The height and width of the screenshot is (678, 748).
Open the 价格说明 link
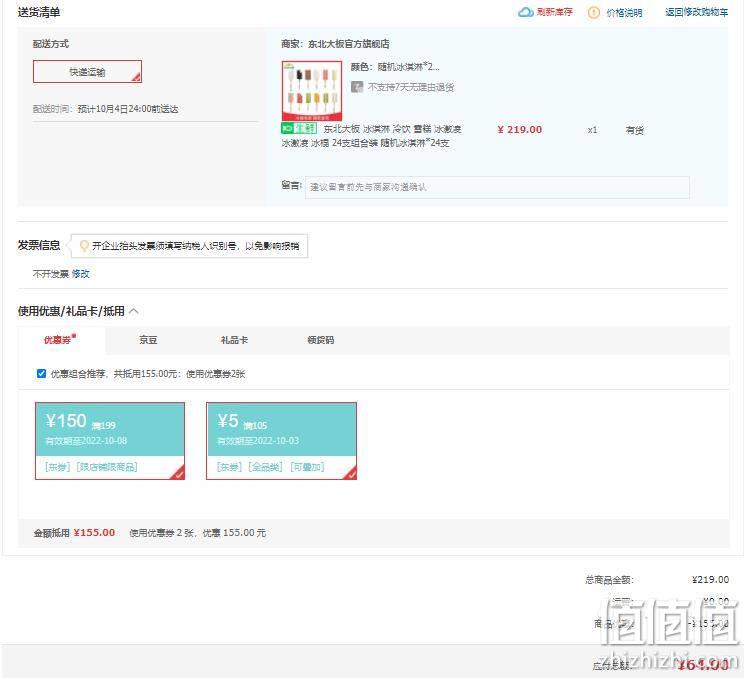tap(624, 13)
